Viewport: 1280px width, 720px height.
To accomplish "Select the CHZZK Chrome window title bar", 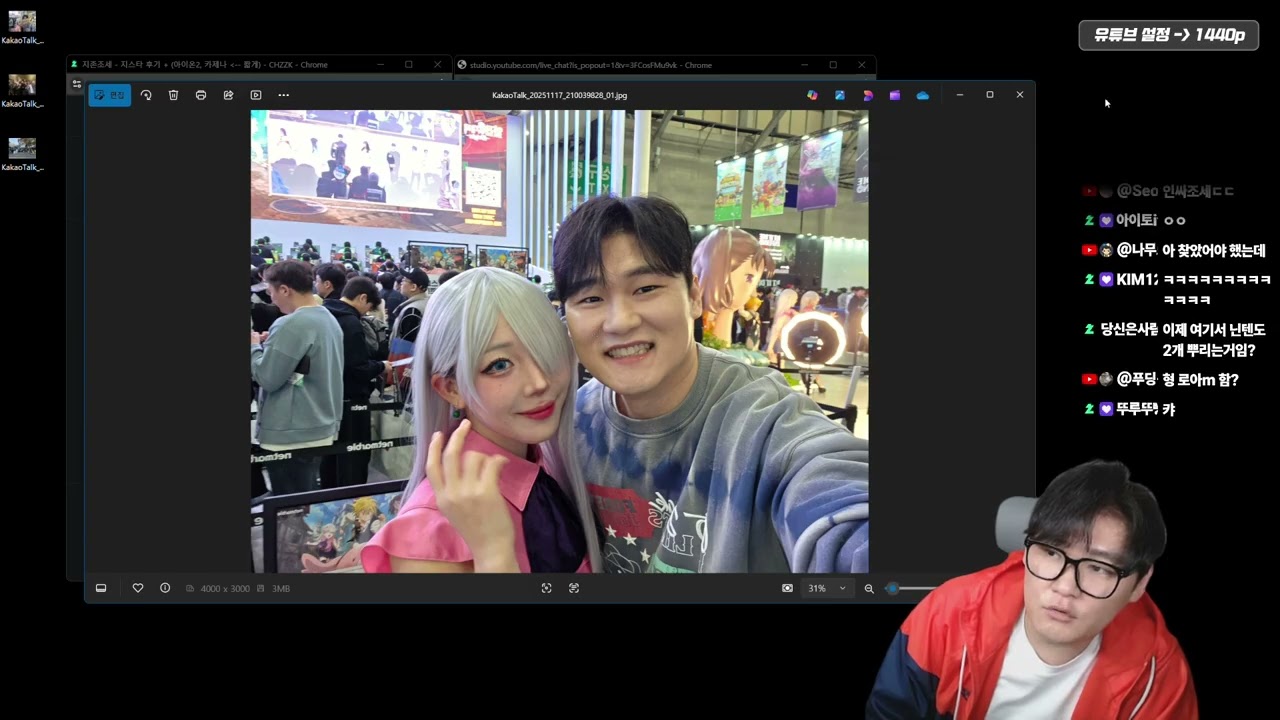I will (x=260, y=65).
